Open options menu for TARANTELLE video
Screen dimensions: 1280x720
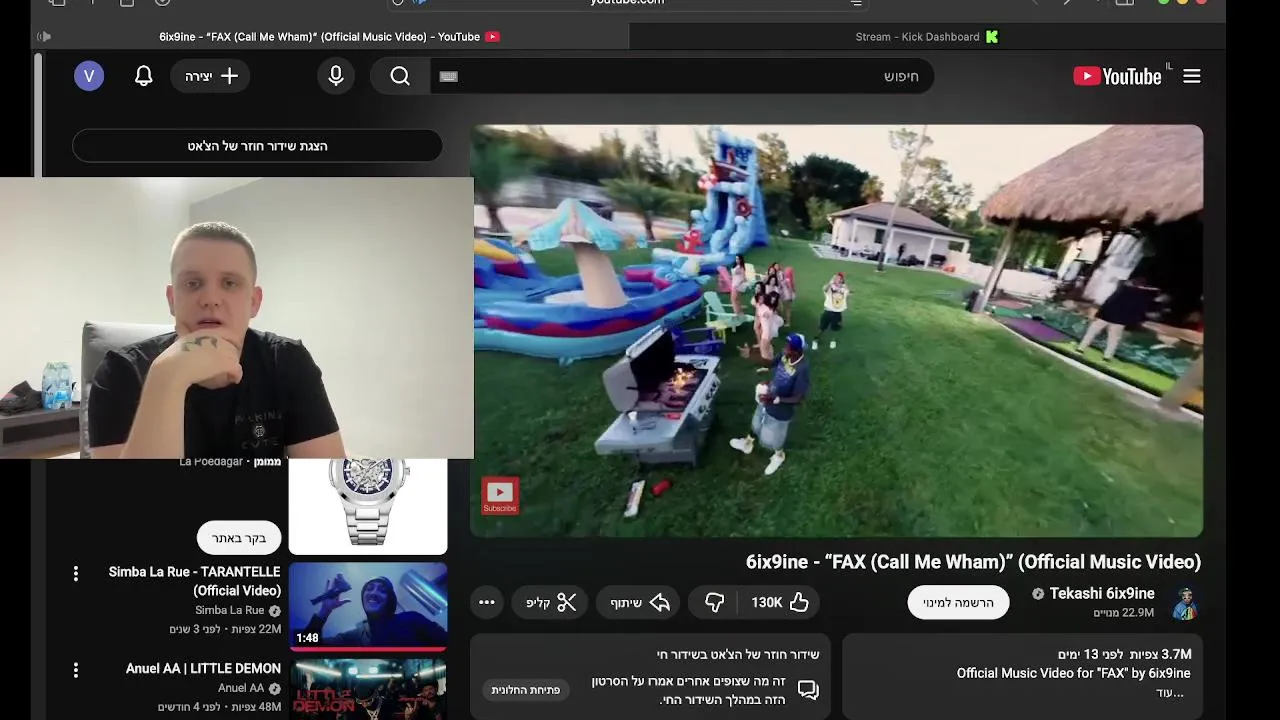pos(75,573)
